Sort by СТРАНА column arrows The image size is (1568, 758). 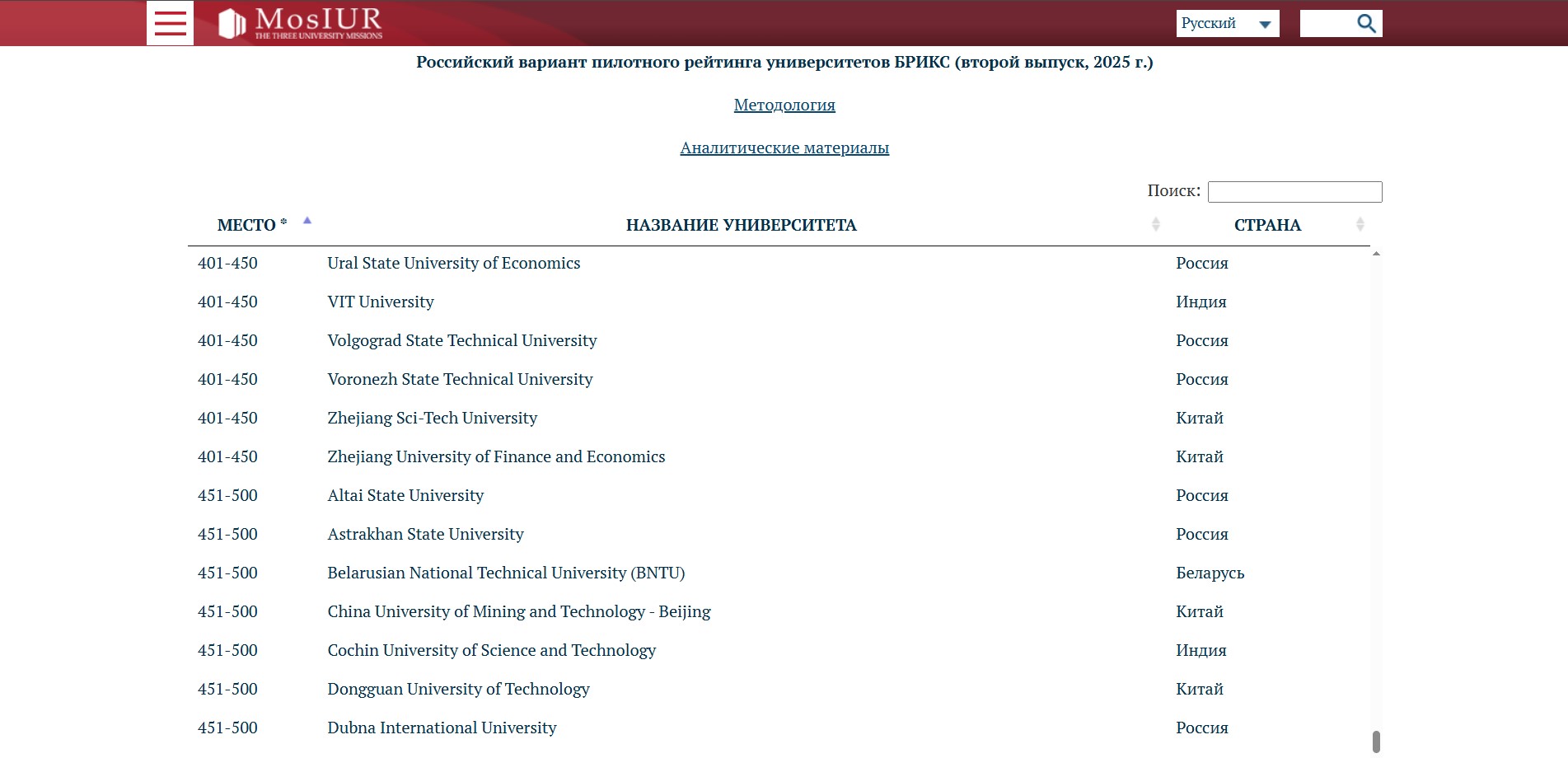pos(1360,224)
